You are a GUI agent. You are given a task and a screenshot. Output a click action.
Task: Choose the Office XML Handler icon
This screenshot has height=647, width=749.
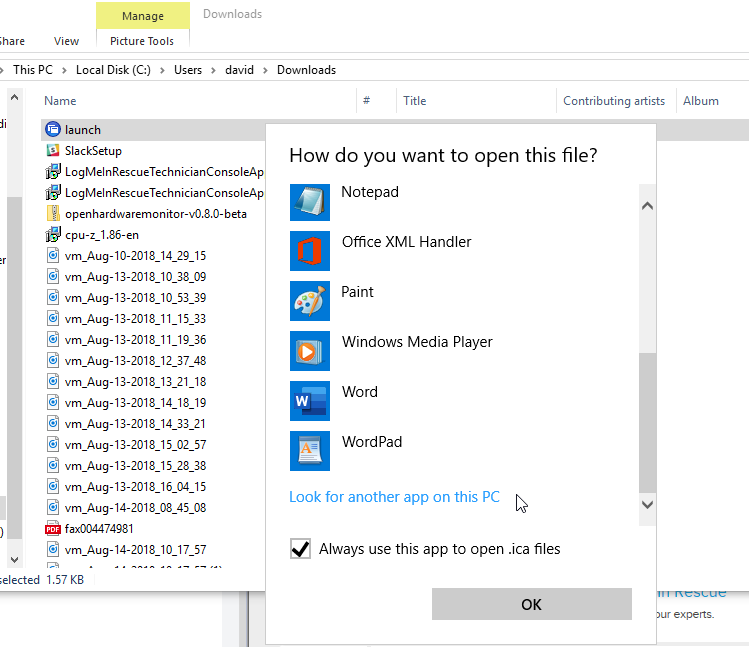(309, 251)
